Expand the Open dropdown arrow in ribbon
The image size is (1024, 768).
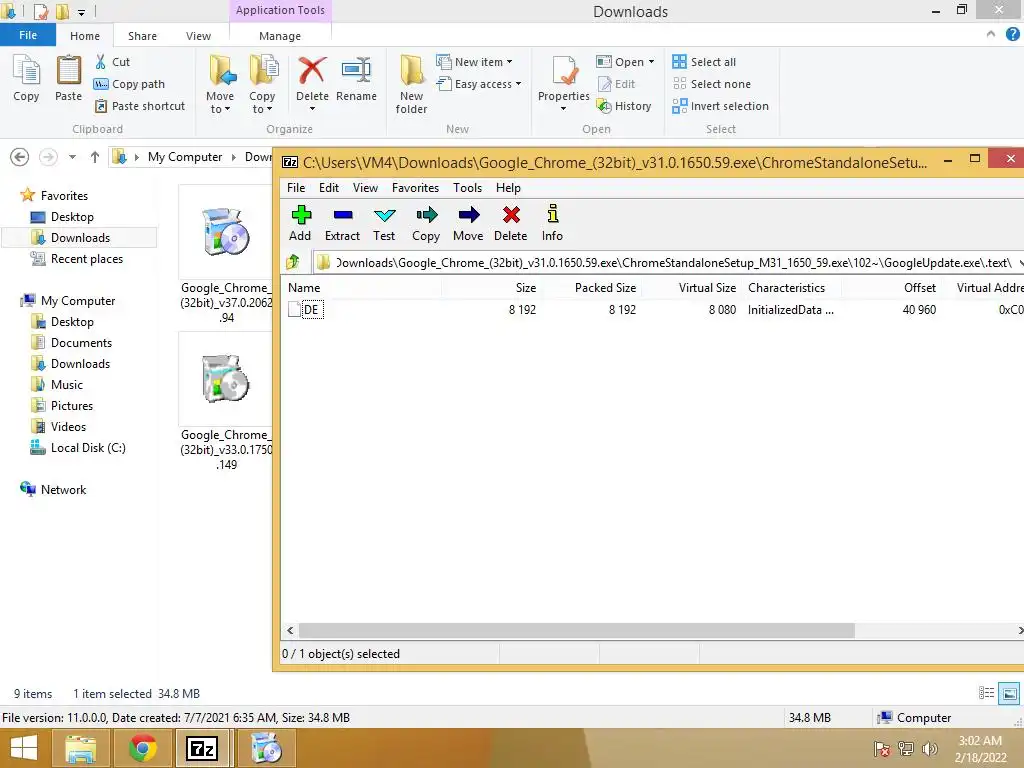[651, 62]
